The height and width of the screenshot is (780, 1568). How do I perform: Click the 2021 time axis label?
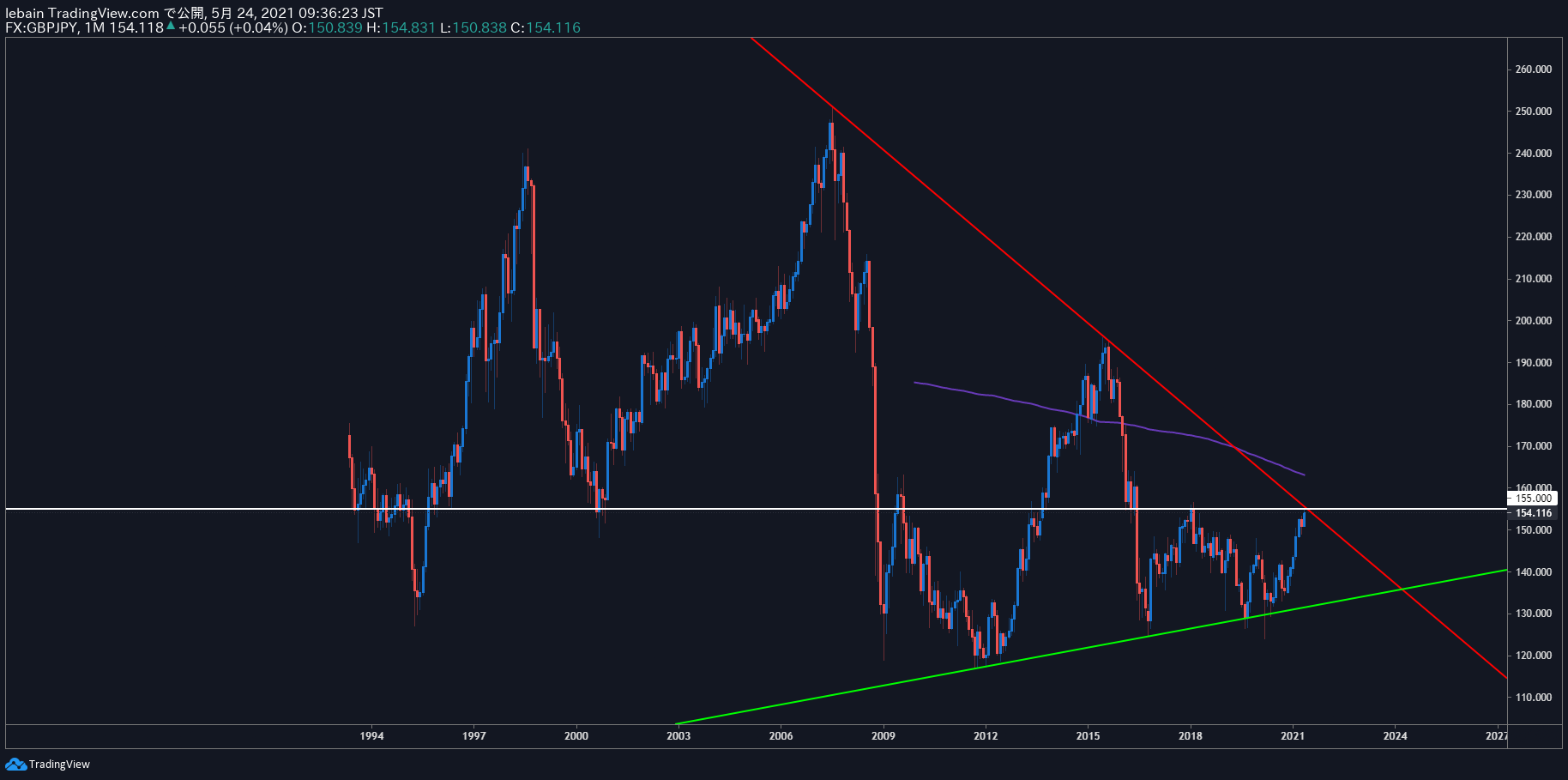1293,736
